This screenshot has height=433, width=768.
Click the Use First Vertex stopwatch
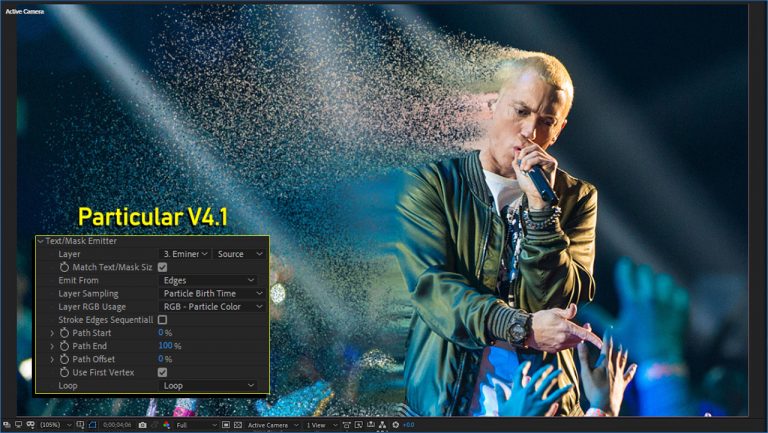(65, 372)
